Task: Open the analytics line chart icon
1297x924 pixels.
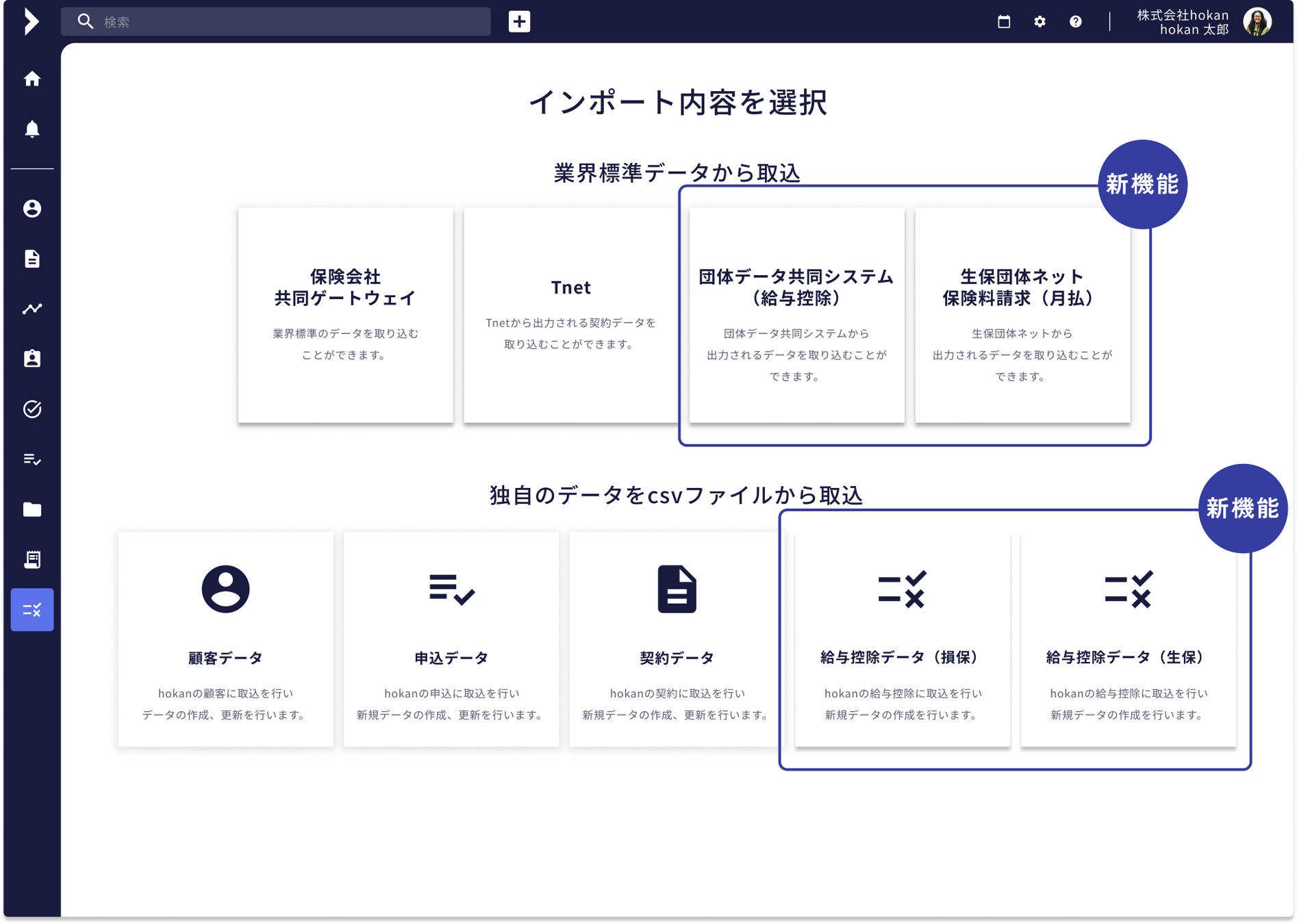Action: pos(32,309)
